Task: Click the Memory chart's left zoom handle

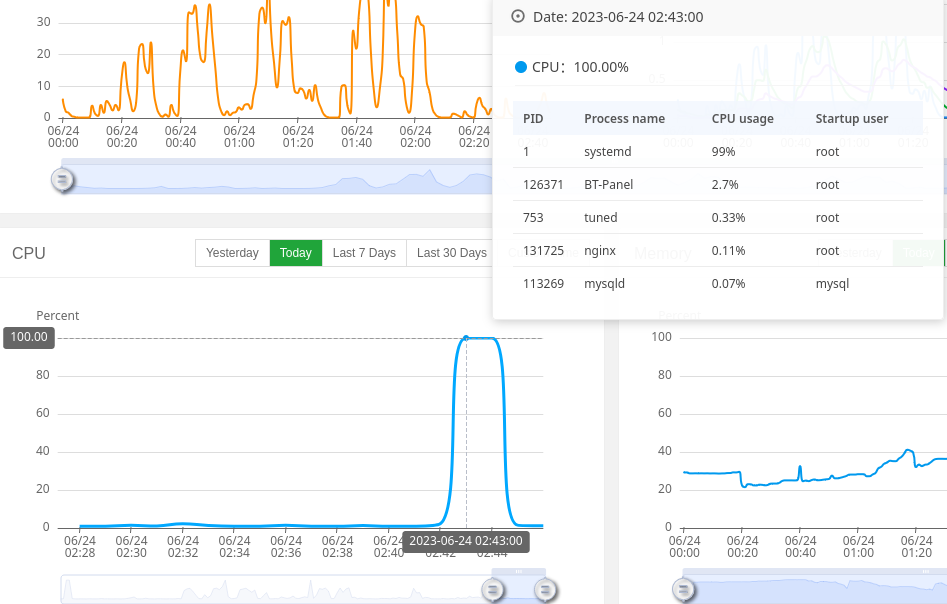Action: (683, 590)
